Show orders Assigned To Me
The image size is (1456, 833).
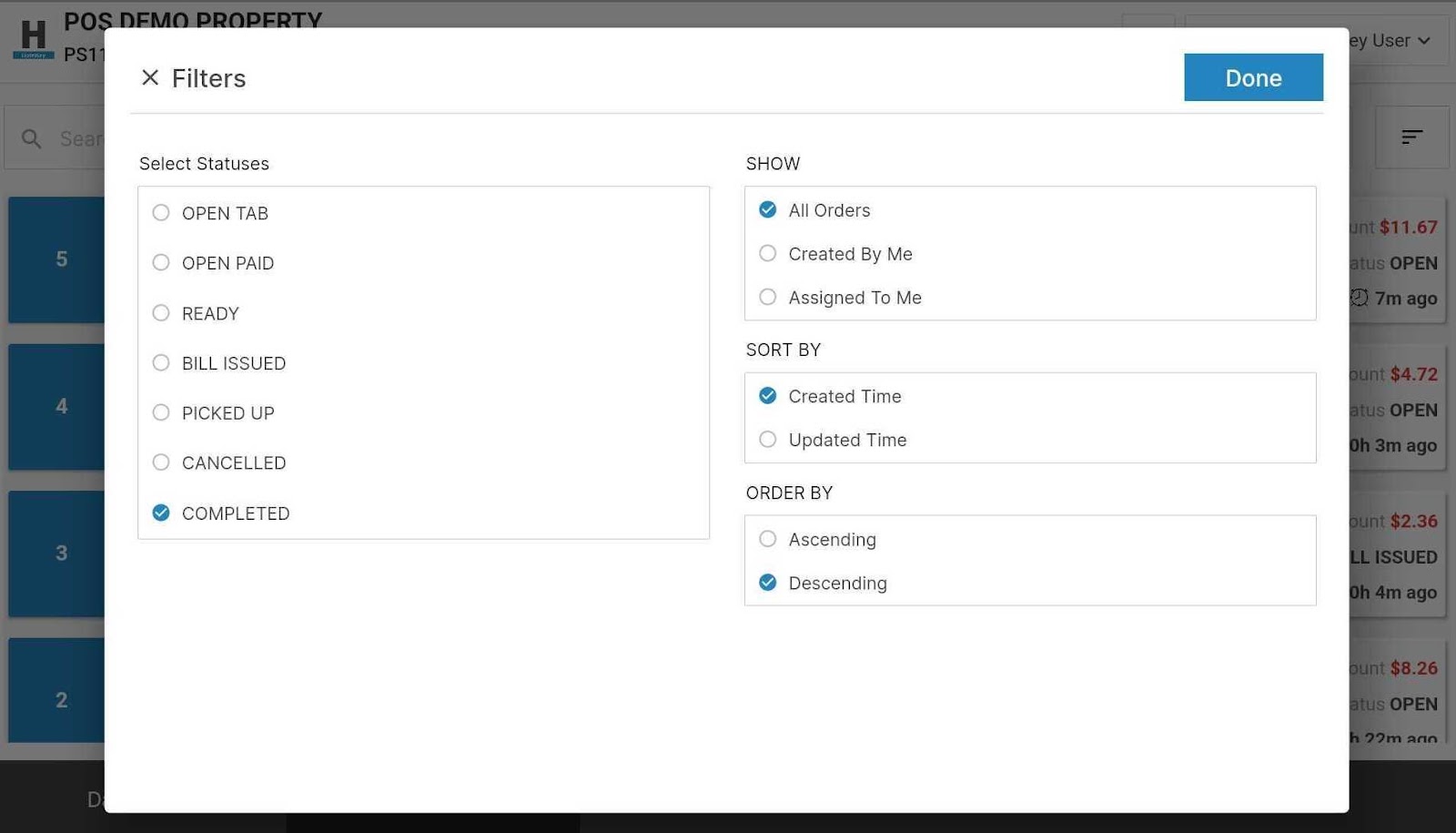768,298
